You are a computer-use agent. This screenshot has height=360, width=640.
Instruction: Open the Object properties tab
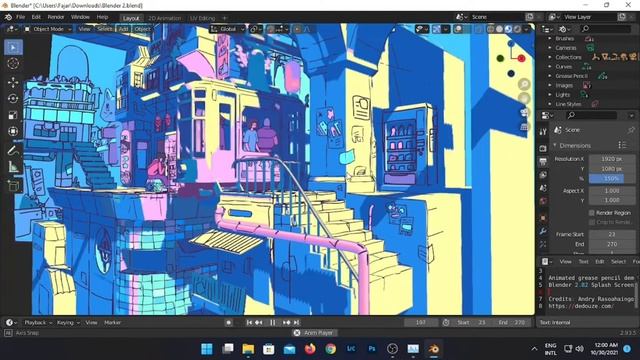(543, 218)
